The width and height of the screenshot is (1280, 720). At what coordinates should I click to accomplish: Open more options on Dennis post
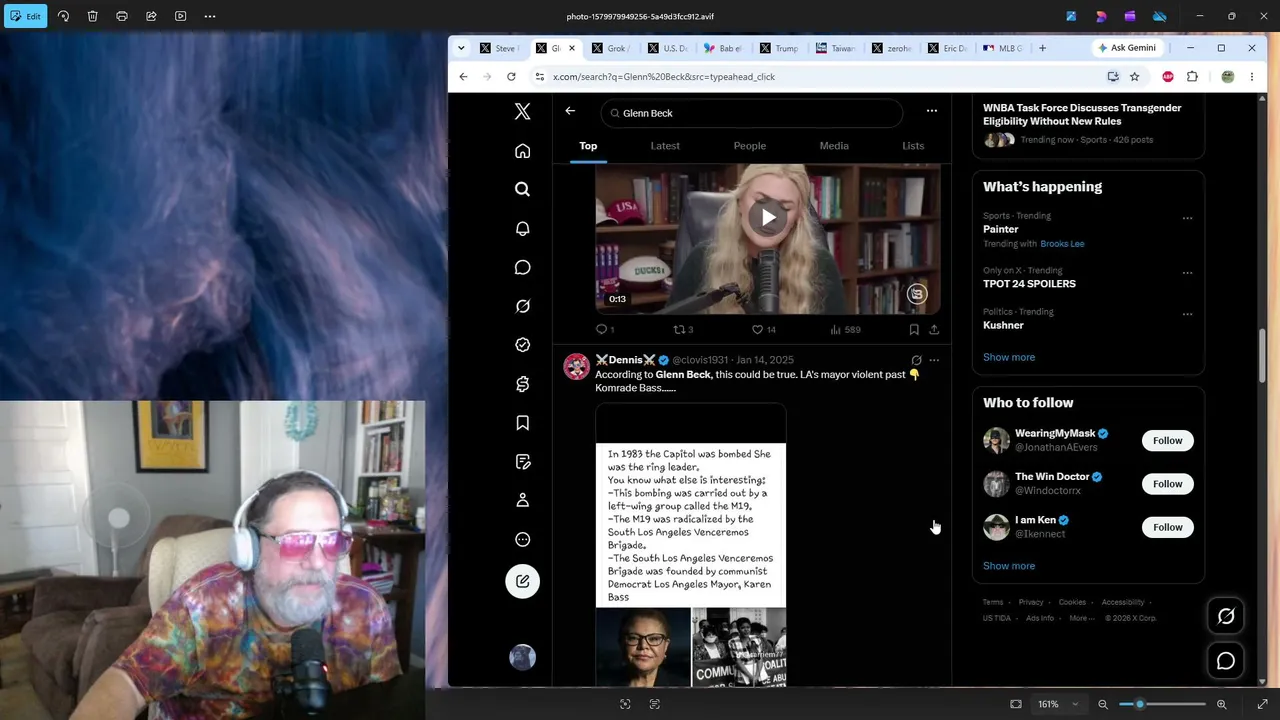click(x=934, y=360)
